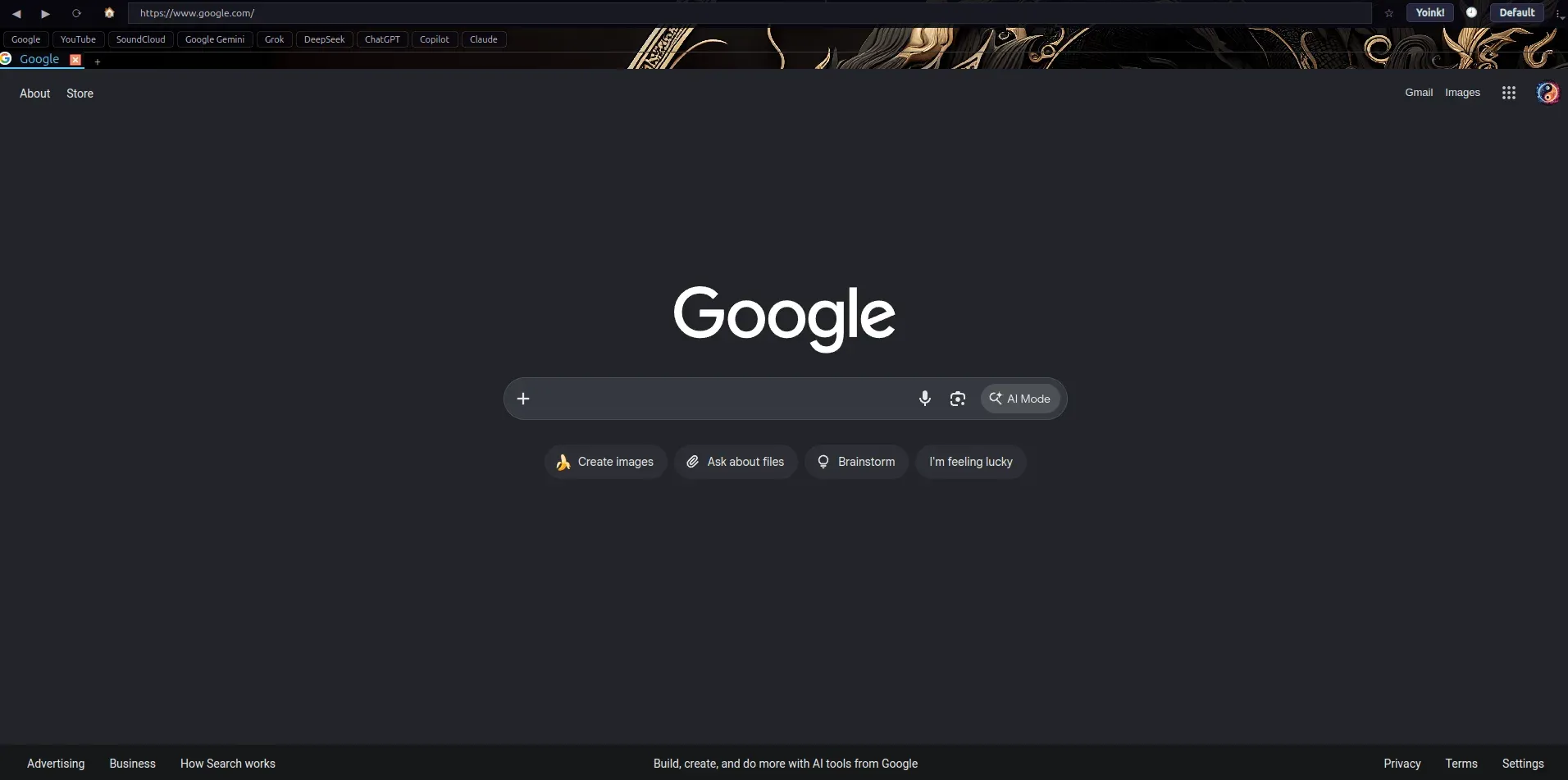The image size is (1568, 780).
Task: Click the Ask about files chip
Action: point(736,462)
